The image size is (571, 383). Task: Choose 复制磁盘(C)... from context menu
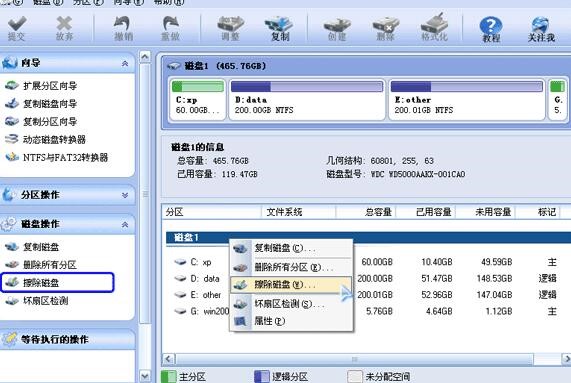pos(291,248)
